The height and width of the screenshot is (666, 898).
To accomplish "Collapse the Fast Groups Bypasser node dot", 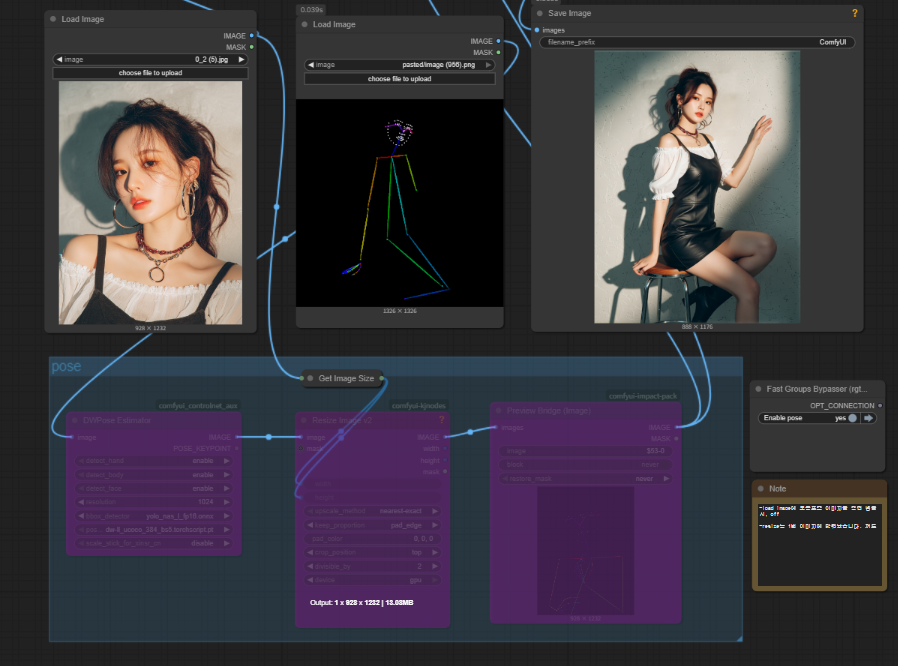I will click(x=758, y=388).
